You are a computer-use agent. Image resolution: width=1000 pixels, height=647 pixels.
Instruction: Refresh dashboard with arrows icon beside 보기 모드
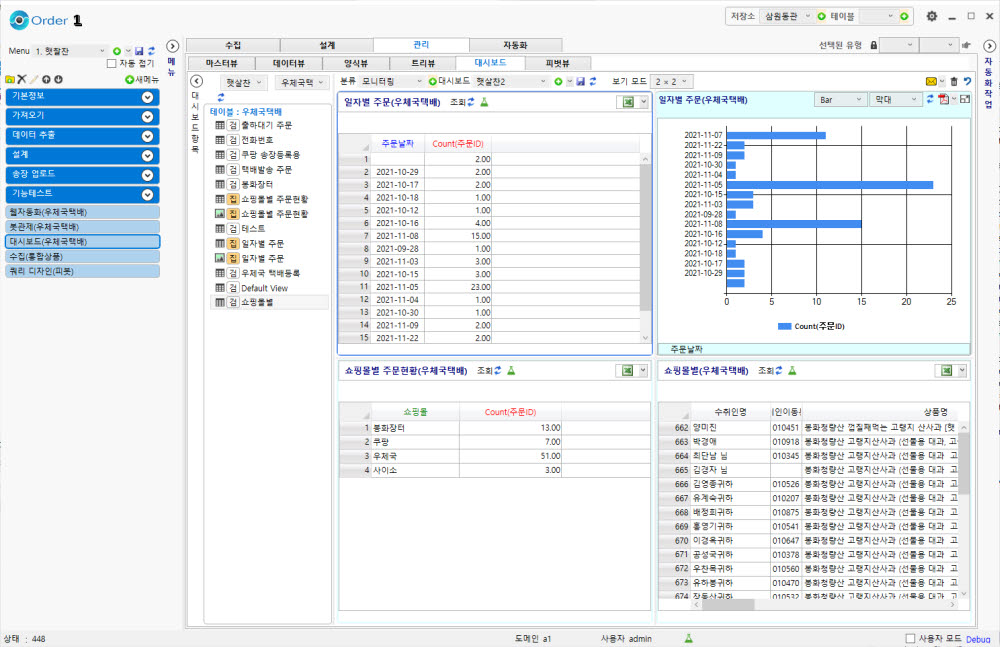[x=592, y=82]
